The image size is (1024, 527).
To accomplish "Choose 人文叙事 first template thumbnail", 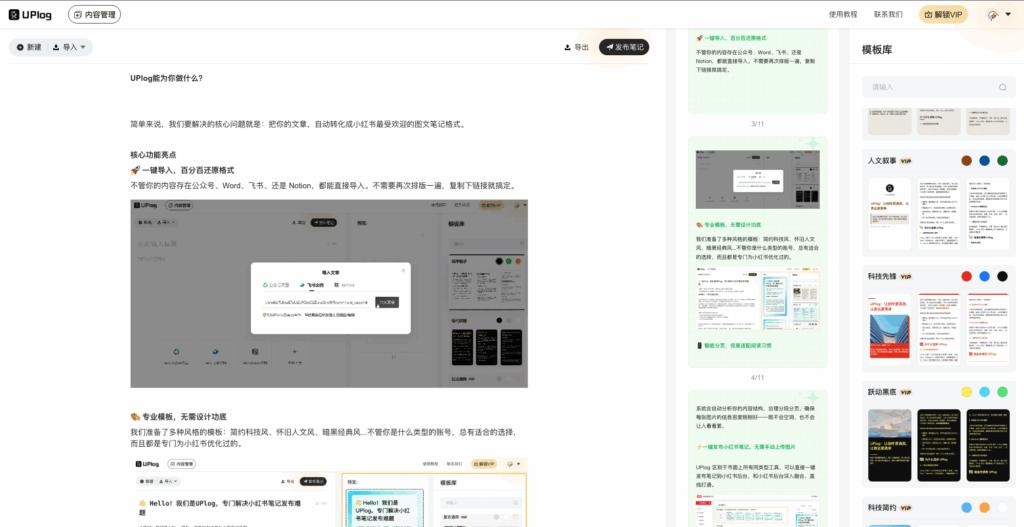I will point(889,214).
